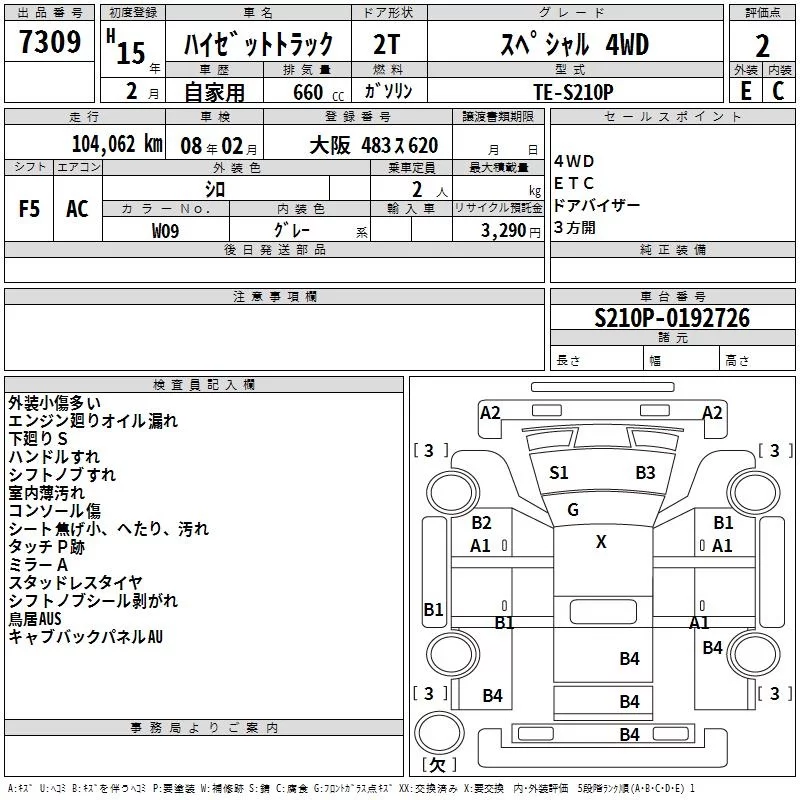
Task: Click the note 鳥居AUS
Action: click(x=35, y=619)
